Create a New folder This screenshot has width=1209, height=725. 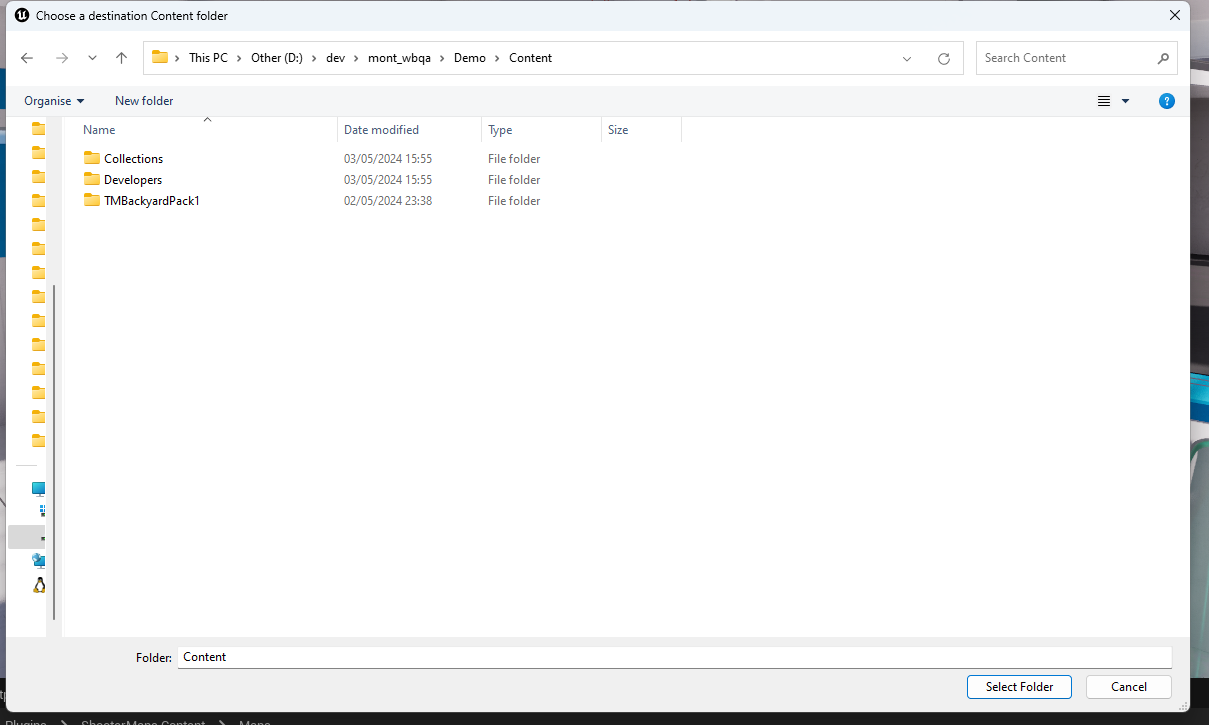(x=144, y=101)
